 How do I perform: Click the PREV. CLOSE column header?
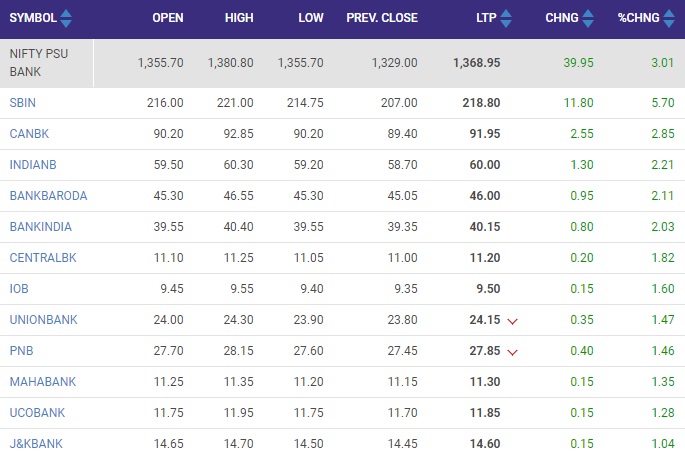click(382, 18)
